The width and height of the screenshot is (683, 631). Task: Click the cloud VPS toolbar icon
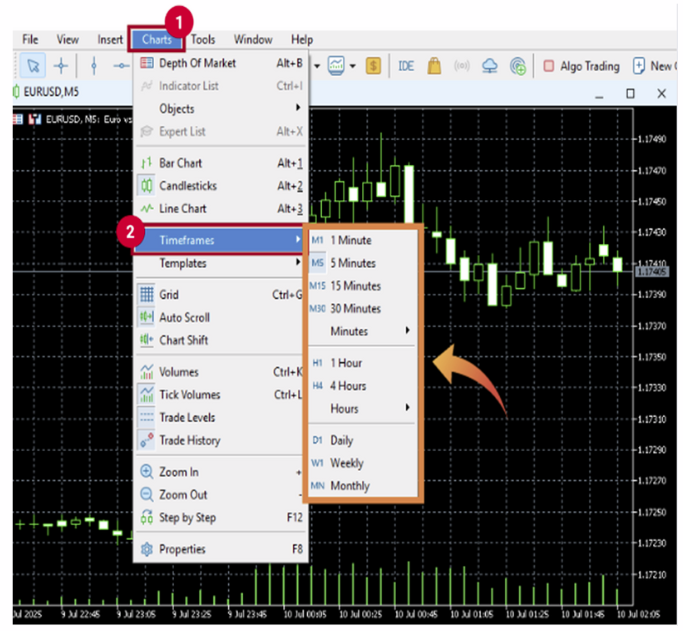[490, 66]
